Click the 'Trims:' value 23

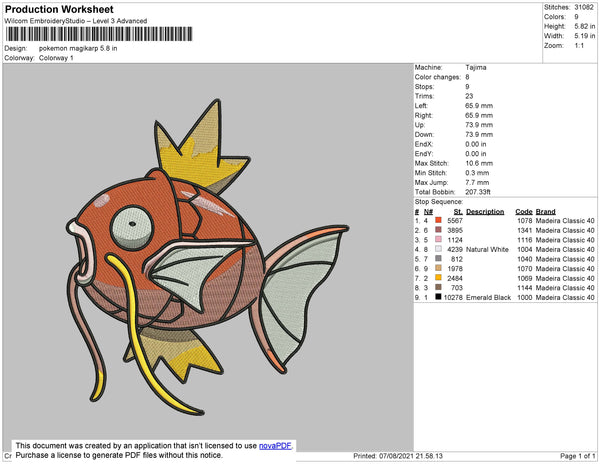click(x=469, y=96)
